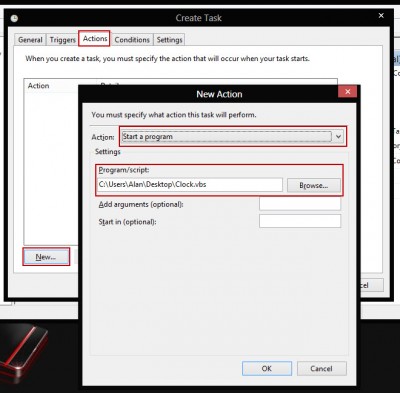400x393 pixels.
Task: Focus the Add arguments (optional) field
Action: 300,204
